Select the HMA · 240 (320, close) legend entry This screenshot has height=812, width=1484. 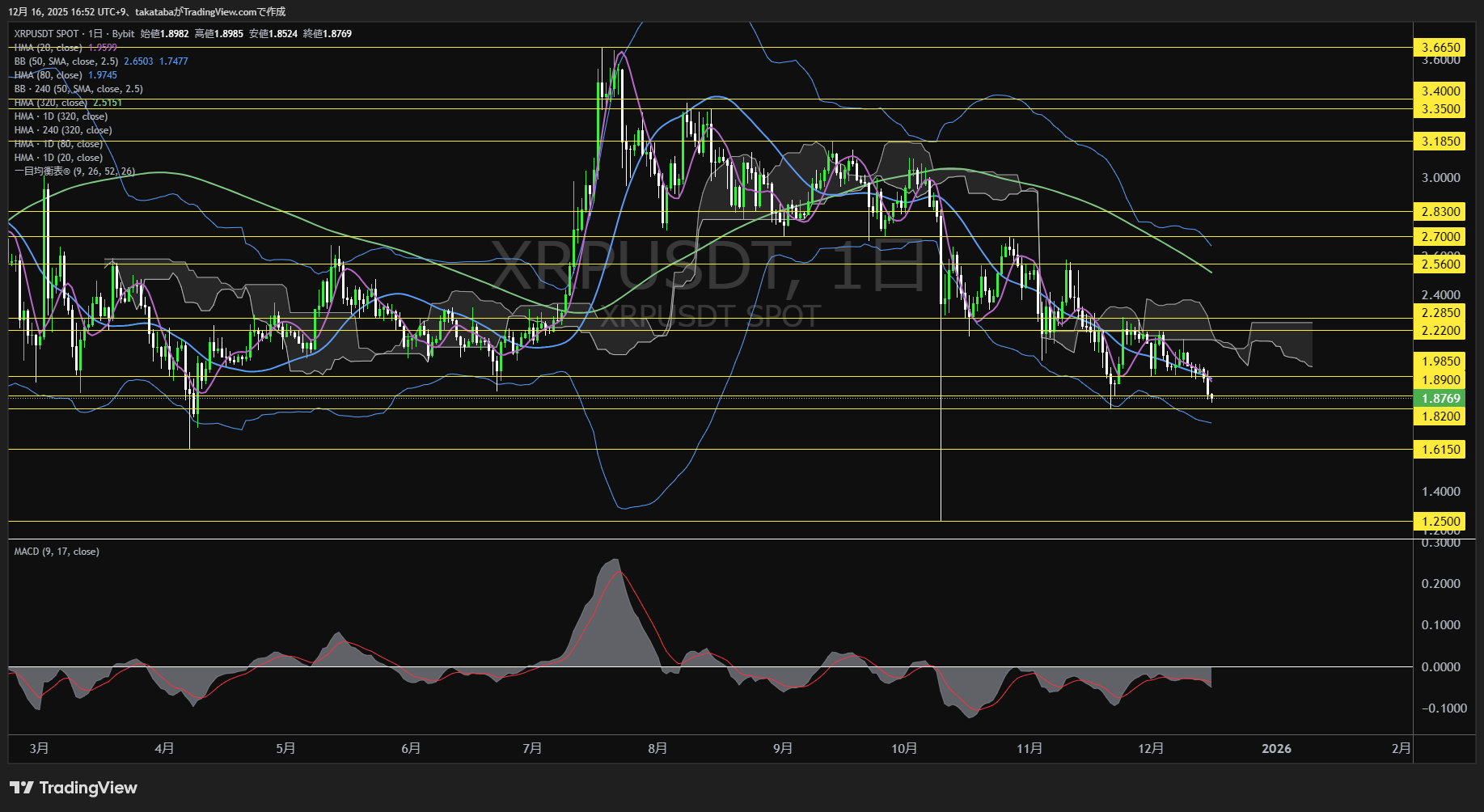tap(63, 129)
